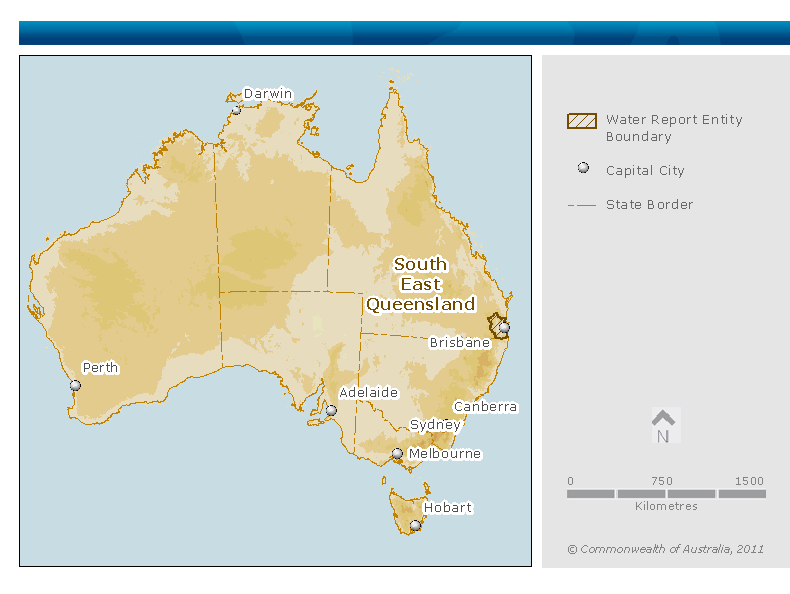
Task: Click the Hobart capital city marker
Action: (415, 525)
